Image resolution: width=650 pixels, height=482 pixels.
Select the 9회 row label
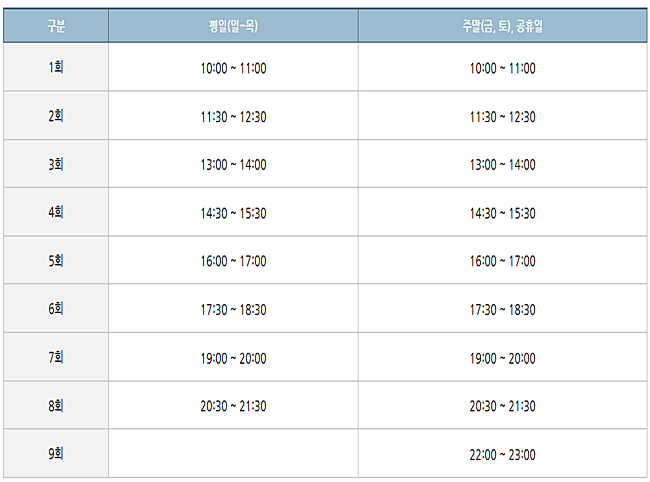click(56, 453)
